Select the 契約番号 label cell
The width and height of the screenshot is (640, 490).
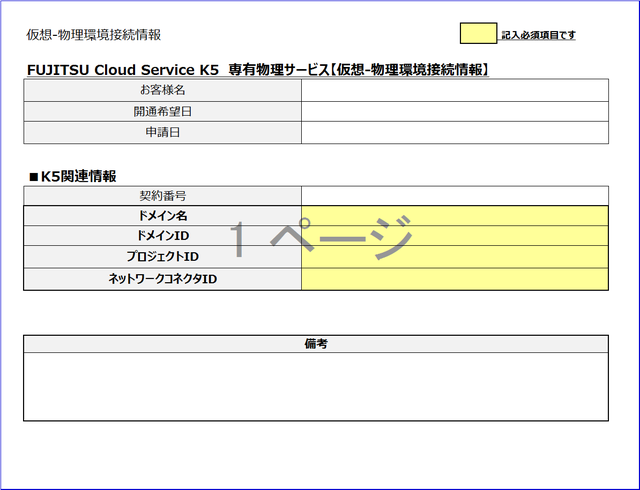pyautogui.click(x=162, y=196)
